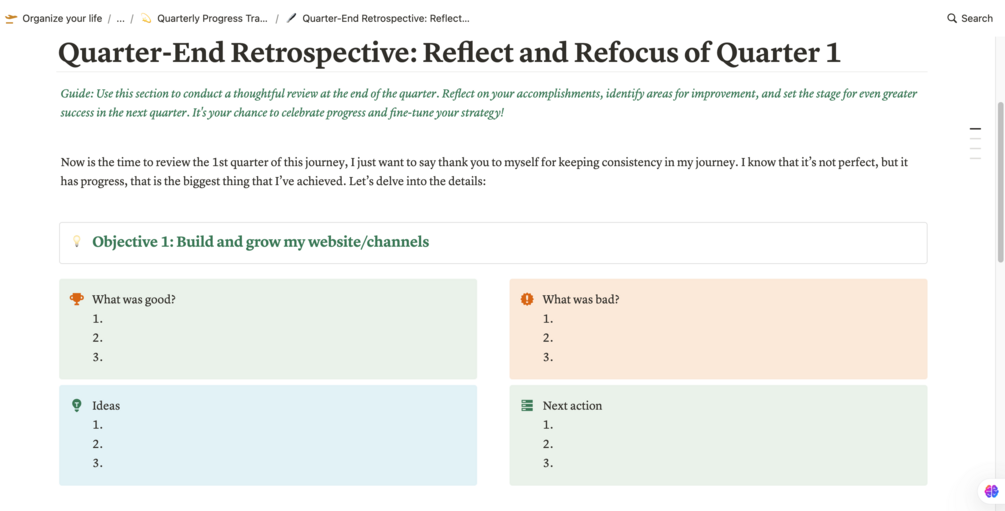
Task: Click the exclamation icon beside "What was bad?"
Action: (x=527, y=299)
